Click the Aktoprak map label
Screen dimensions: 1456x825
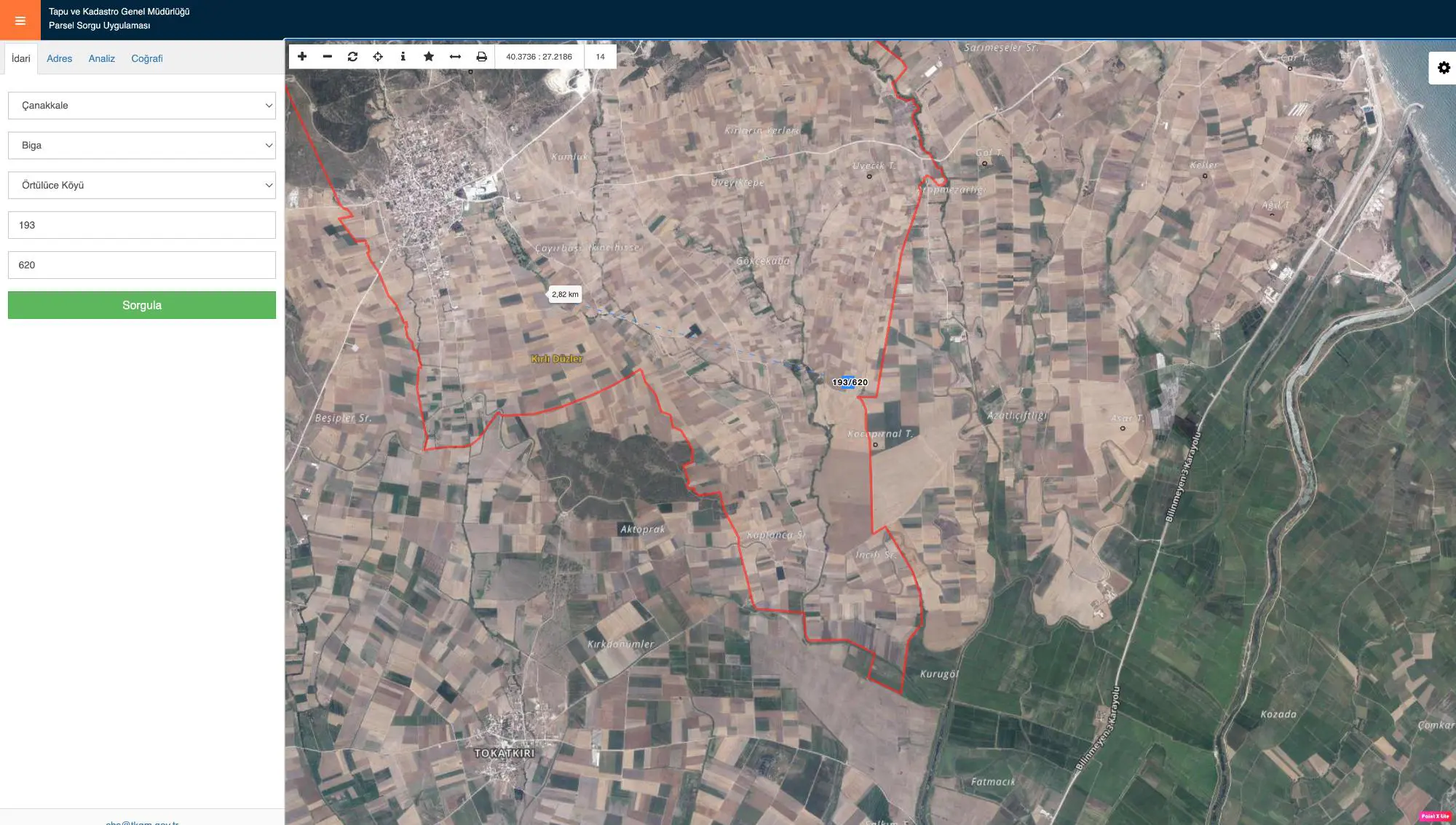pyautogui.click(x=643, y=529)
